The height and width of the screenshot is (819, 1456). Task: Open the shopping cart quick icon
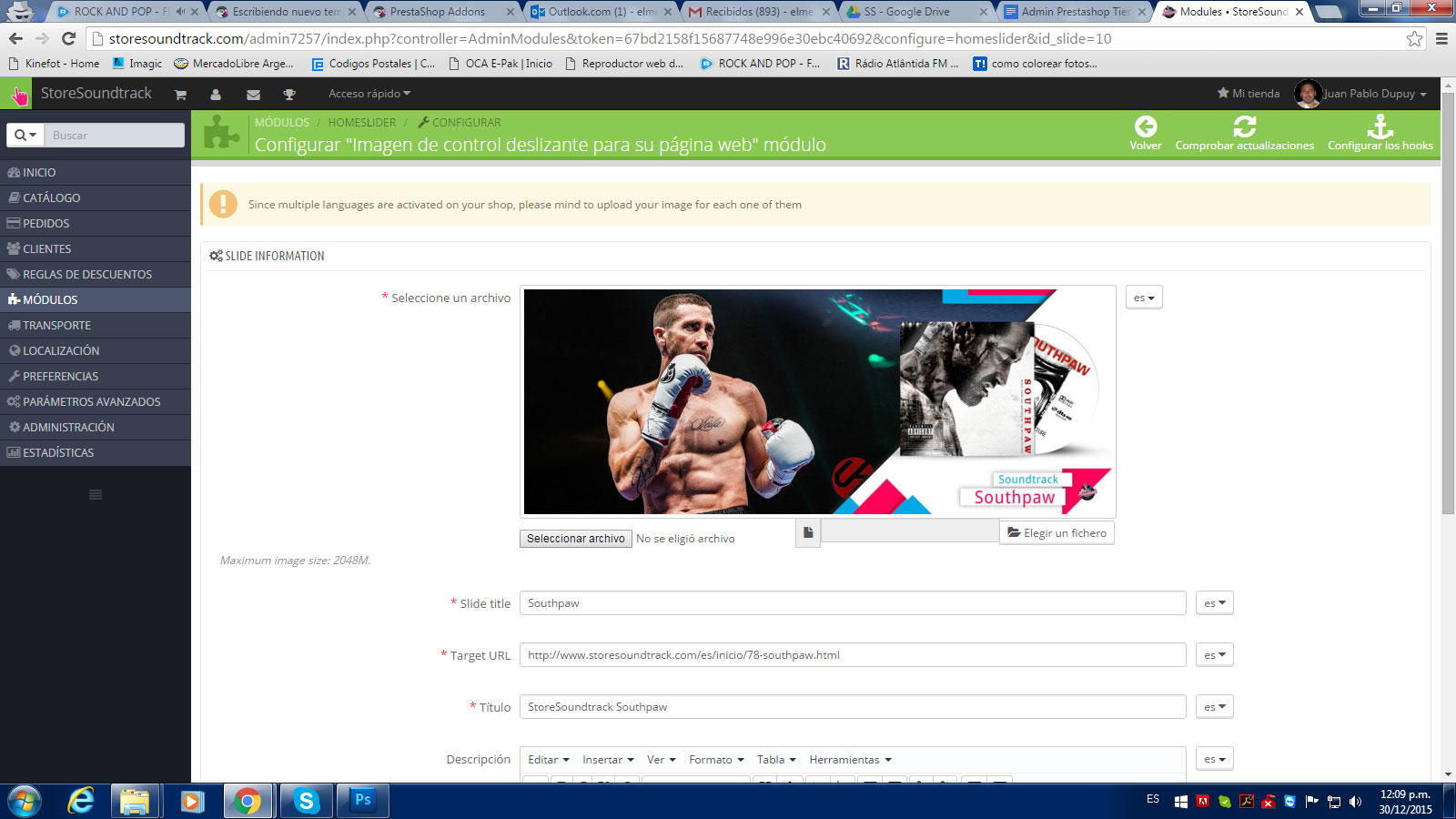(x=180, y=95)
